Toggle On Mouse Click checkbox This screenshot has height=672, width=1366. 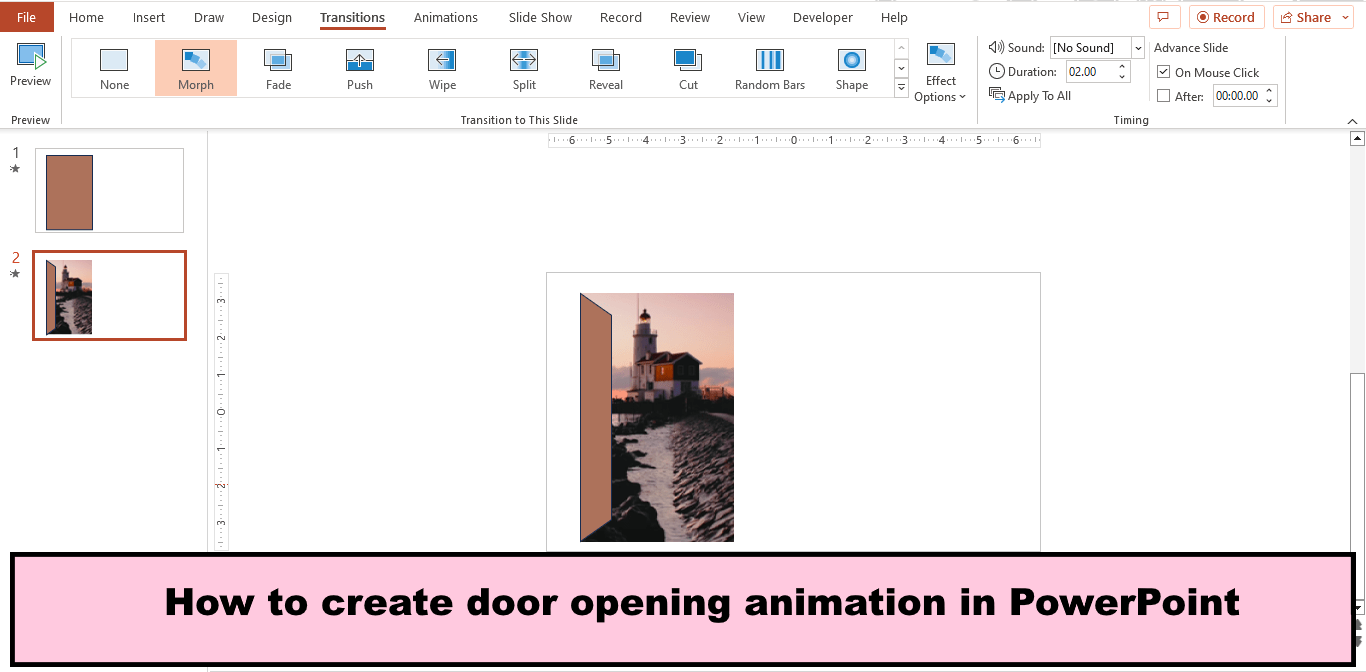tap(1163, 72)
